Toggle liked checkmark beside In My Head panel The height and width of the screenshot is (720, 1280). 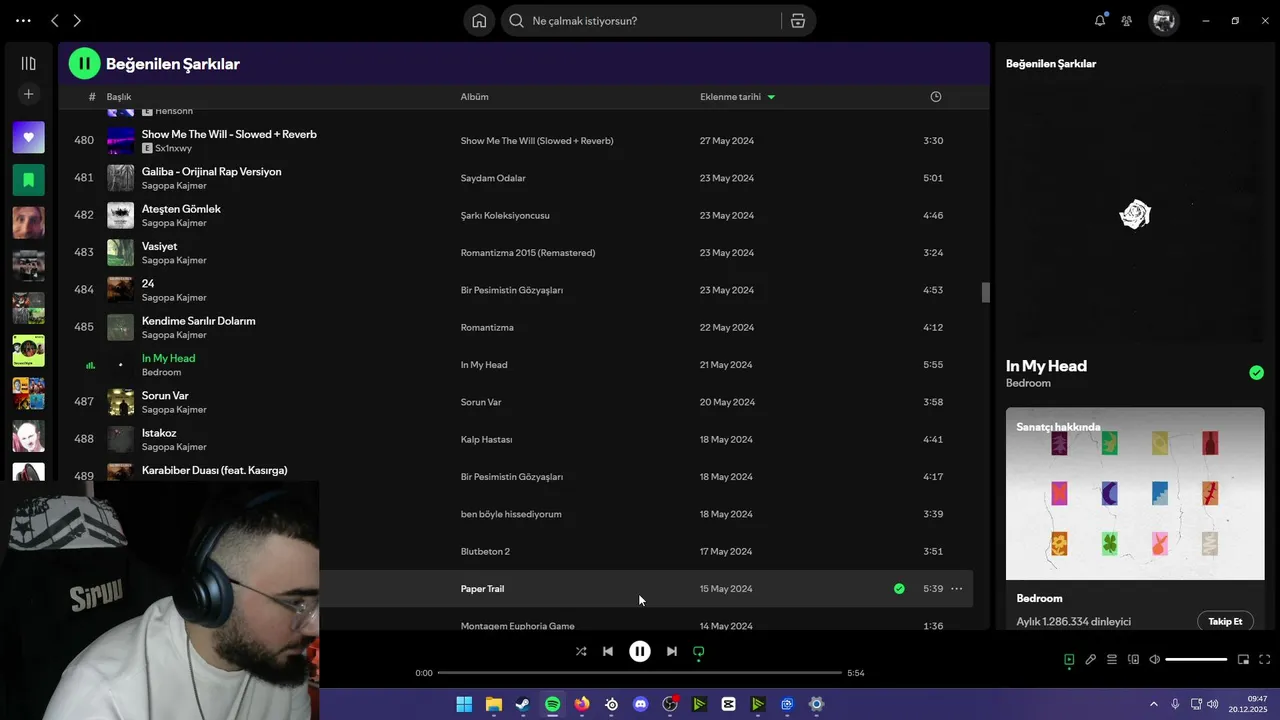pyautogui.click(x=1256, y=373)
